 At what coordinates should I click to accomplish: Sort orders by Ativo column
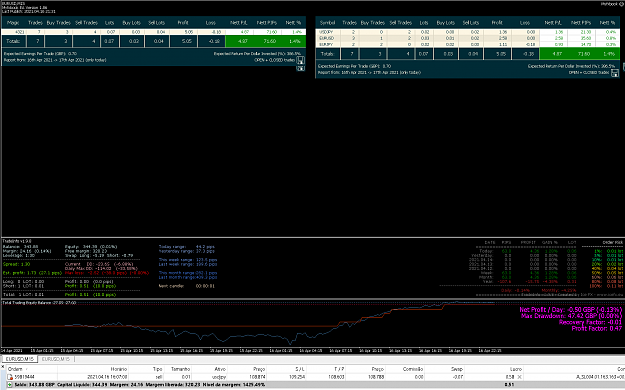tap(220, 369)
